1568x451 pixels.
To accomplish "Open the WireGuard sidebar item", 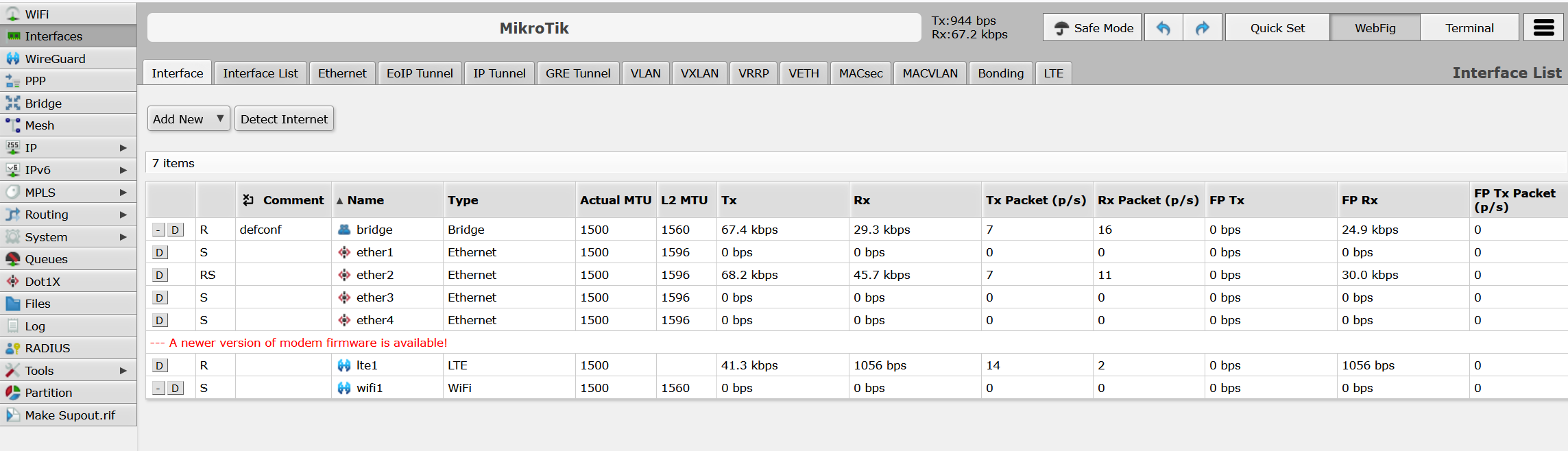I will (x=69, y=59).
